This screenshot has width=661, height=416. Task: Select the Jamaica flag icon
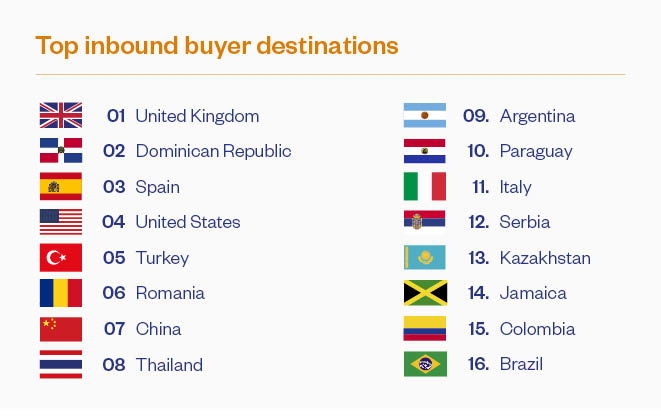point(425,293)
